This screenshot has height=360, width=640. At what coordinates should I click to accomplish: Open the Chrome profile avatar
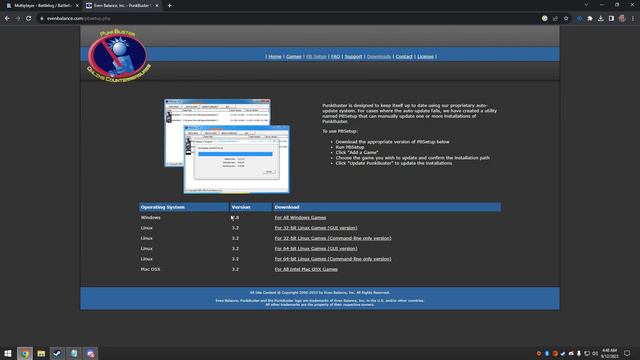point(622,18)
